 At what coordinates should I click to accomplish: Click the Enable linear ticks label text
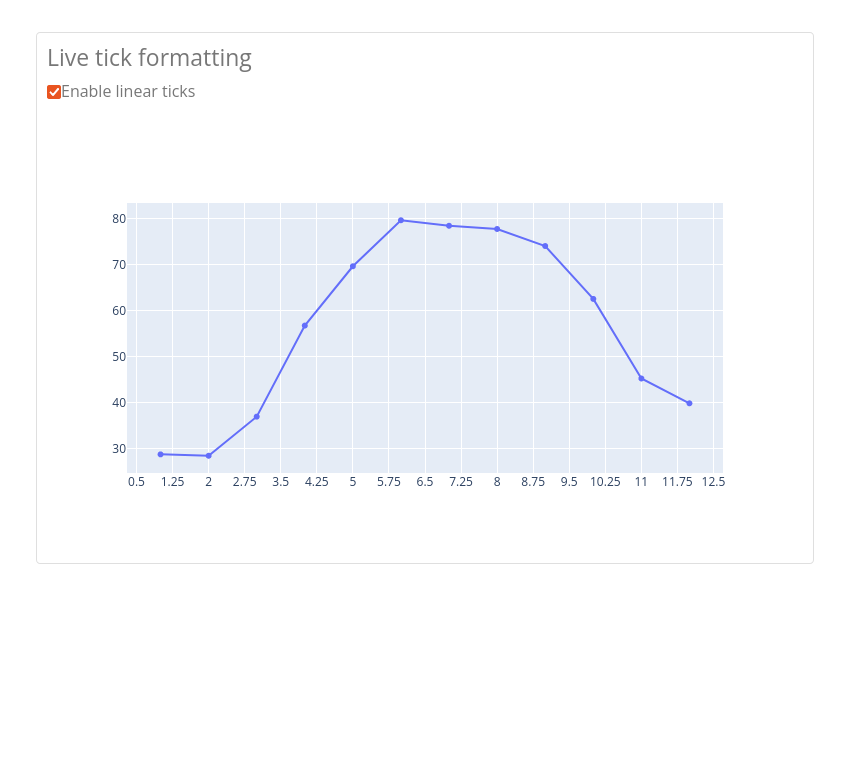[x=128, y=92]
